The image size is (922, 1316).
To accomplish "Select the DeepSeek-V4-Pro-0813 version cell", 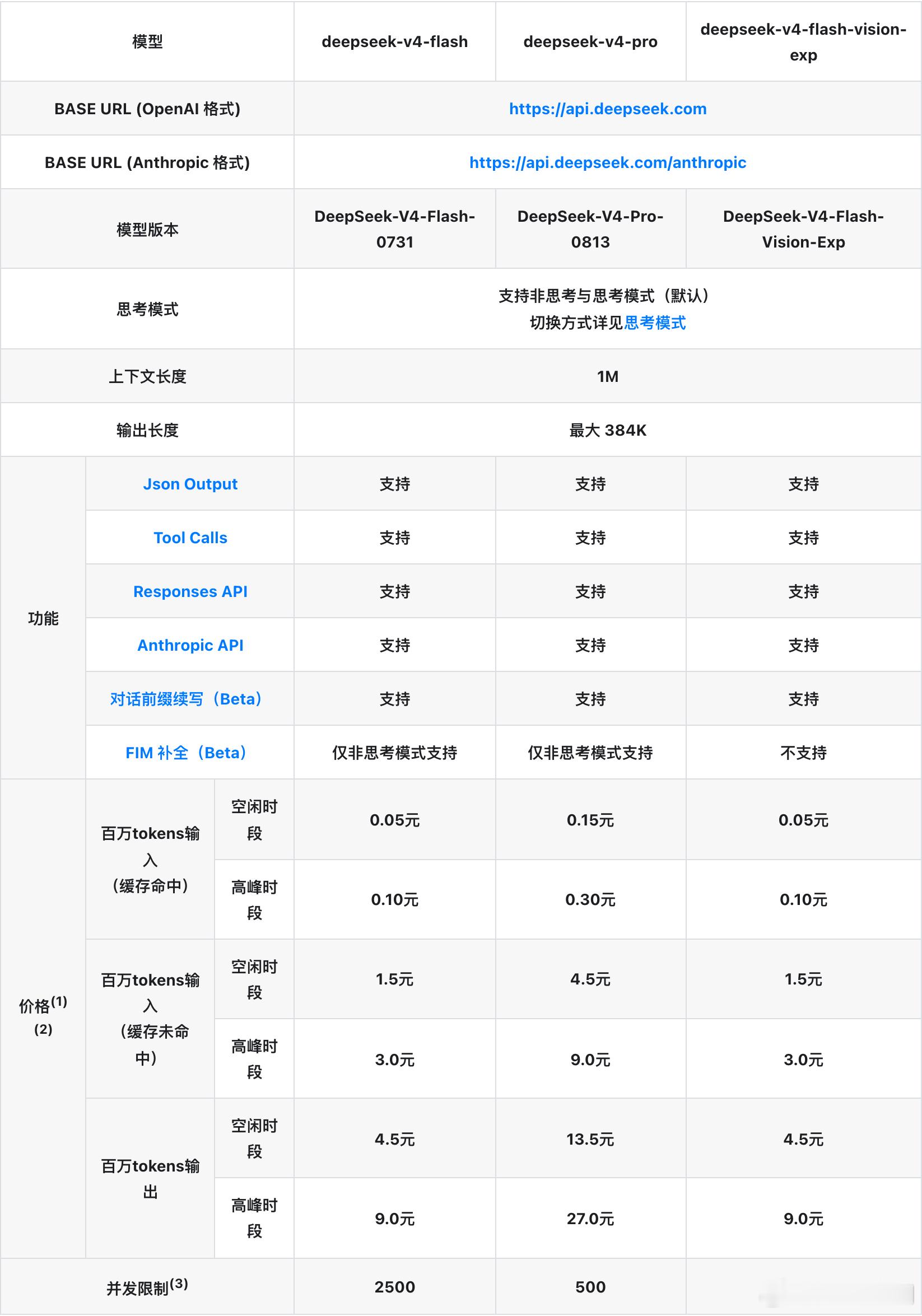I will point(590,229).
